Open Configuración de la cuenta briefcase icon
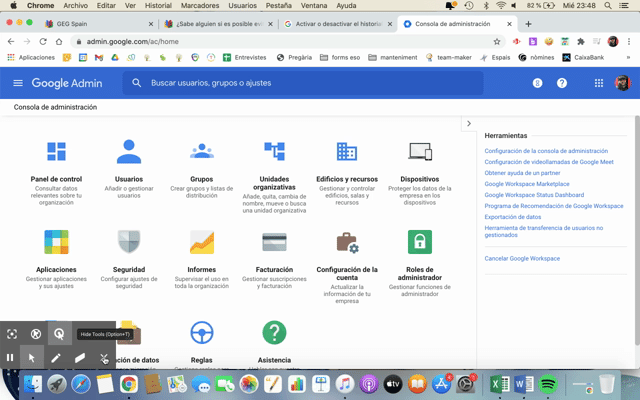Image resolution: width=640 pixels, height=400 pixels. 347,242
